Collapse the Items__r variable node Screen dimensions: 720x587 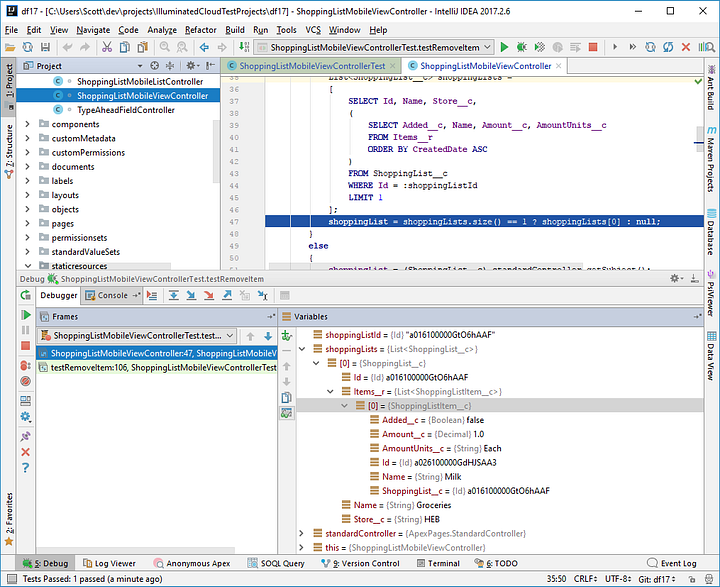[x=330, y=391]
